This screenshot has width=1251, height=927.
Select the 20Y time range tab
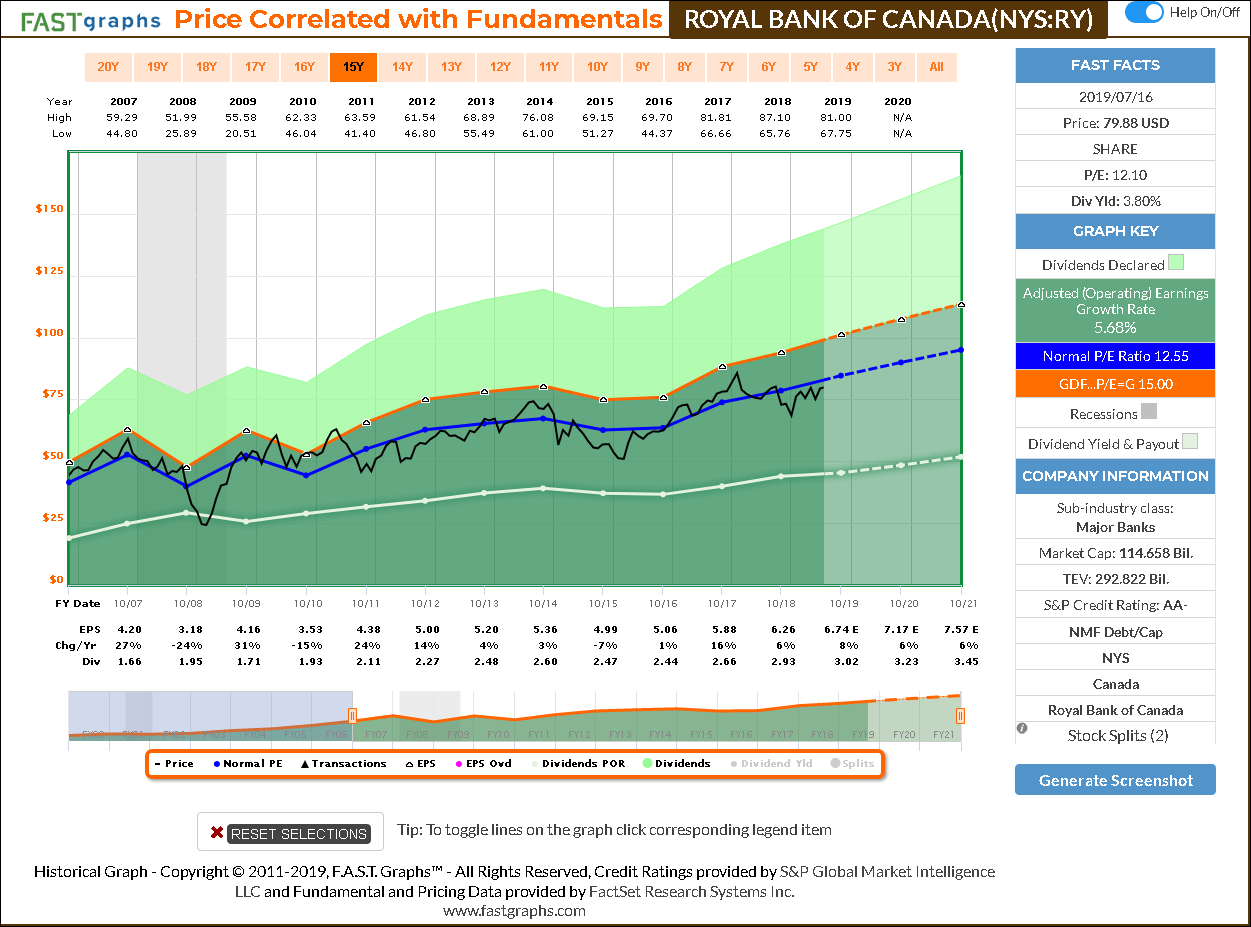108,67
